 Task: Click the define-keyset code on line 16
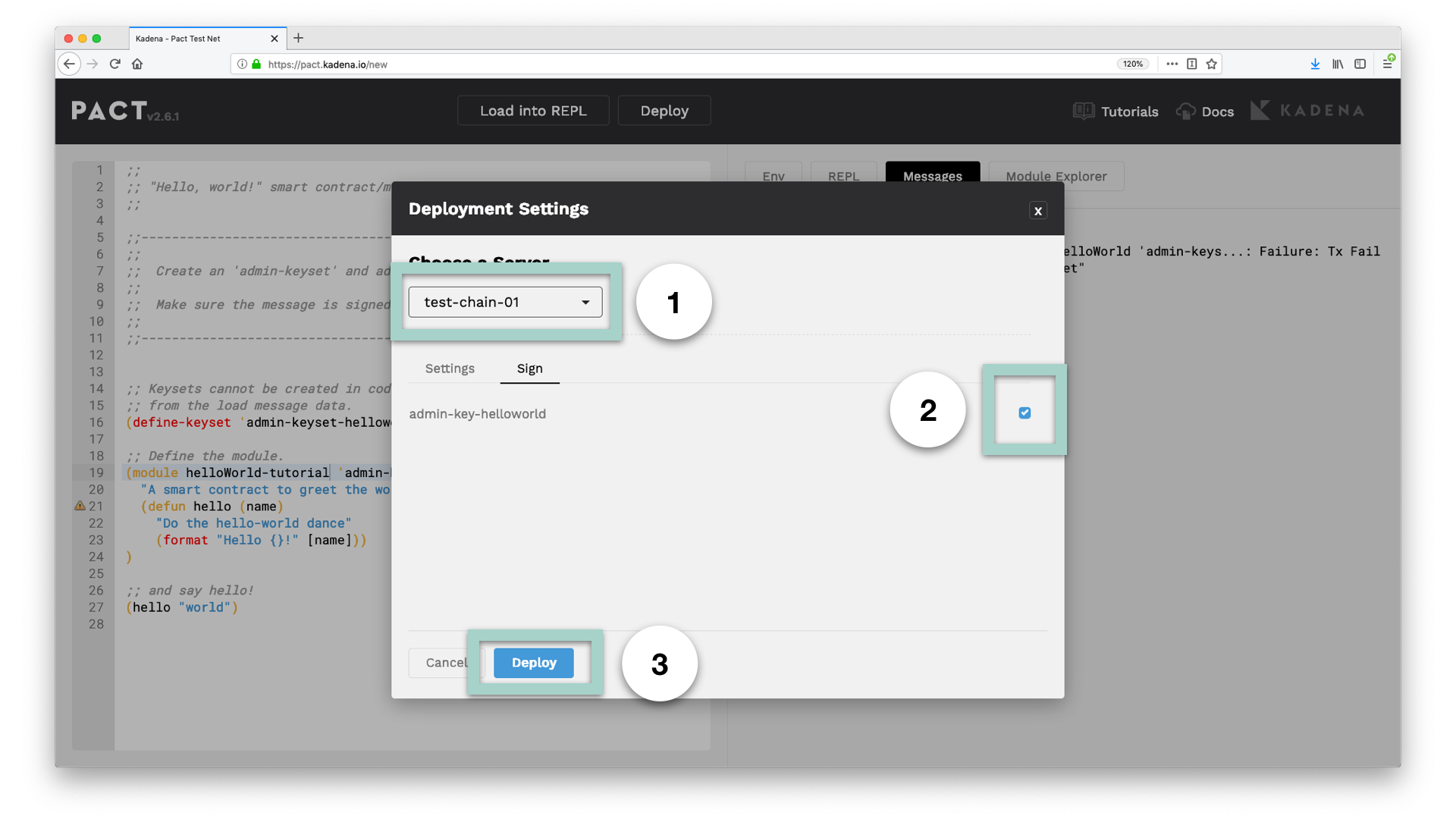click(x=258, y=422)
